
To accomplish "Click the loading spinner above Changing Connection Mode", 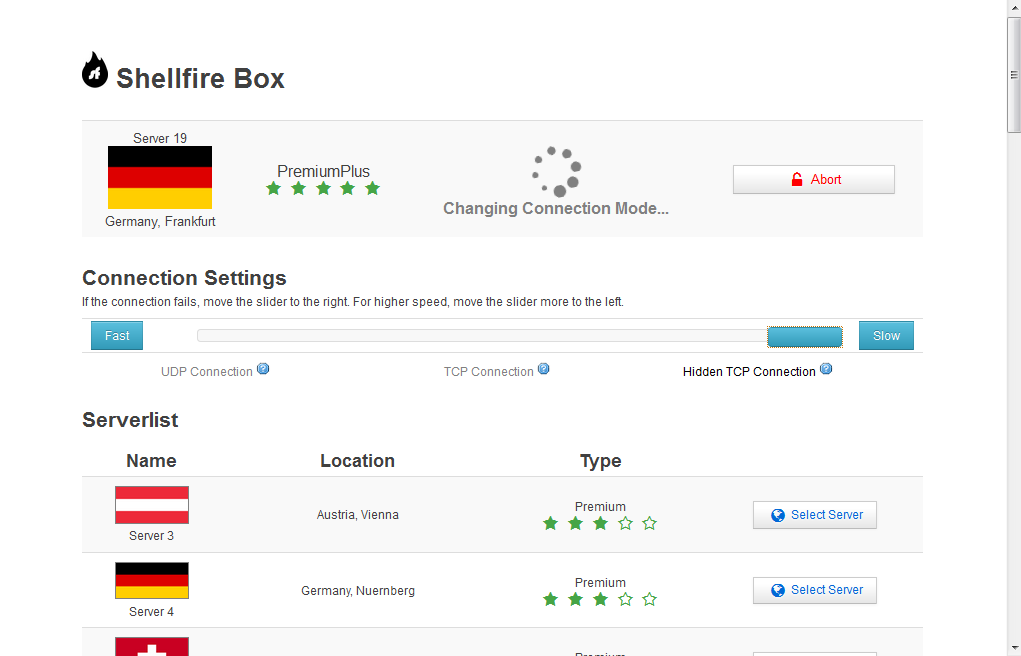I will [557, 171].
